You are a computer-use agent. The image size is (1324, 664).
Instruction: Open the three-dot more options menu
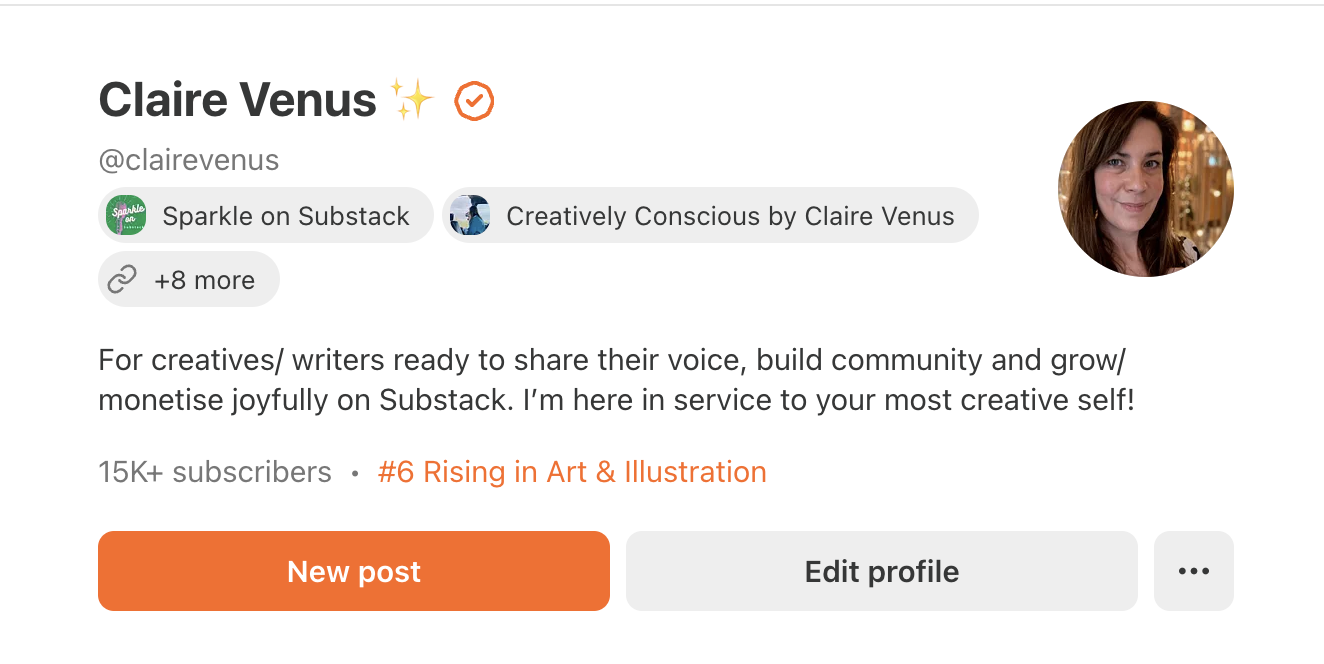point(1193,570)
